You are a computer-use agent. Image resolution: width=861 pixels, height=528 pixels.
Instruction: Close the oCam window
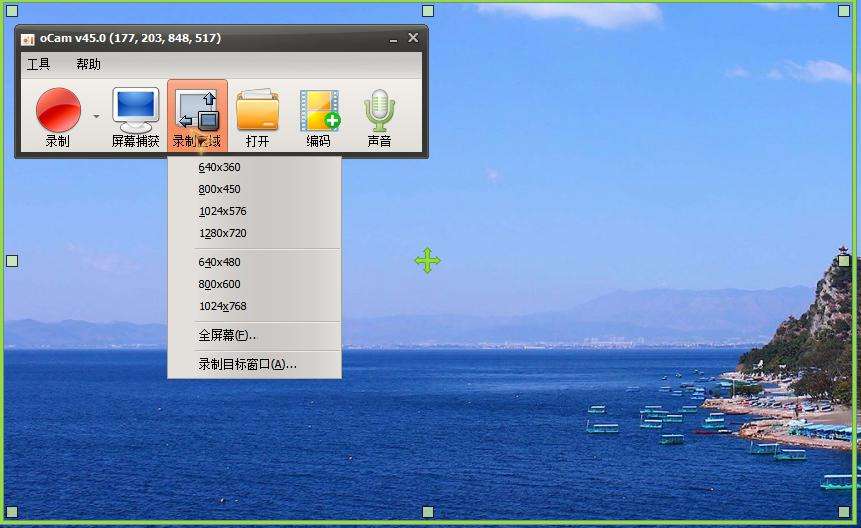tap(413, 38)
